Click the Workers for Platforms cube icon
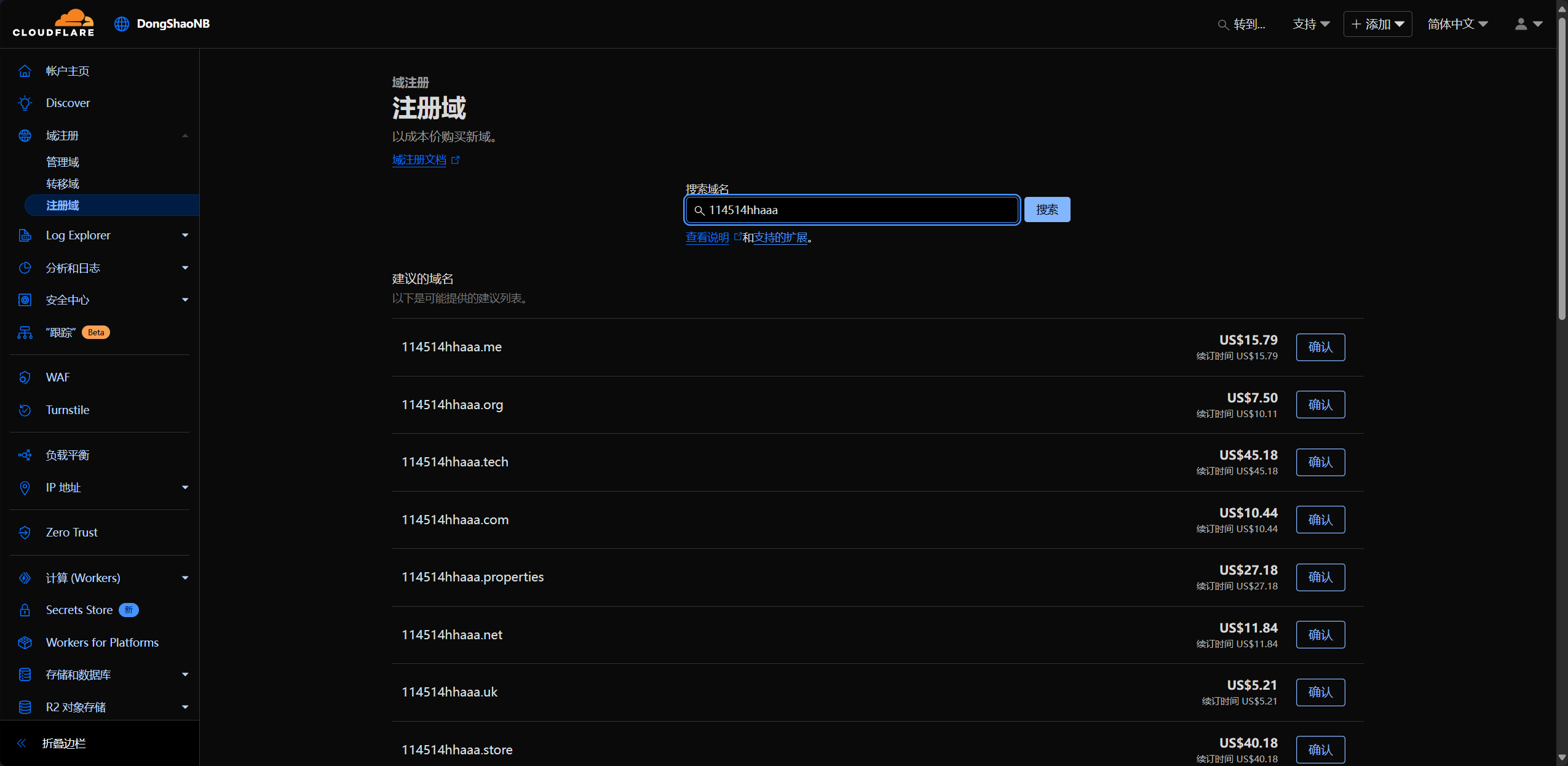 click(x=25, y=642)
